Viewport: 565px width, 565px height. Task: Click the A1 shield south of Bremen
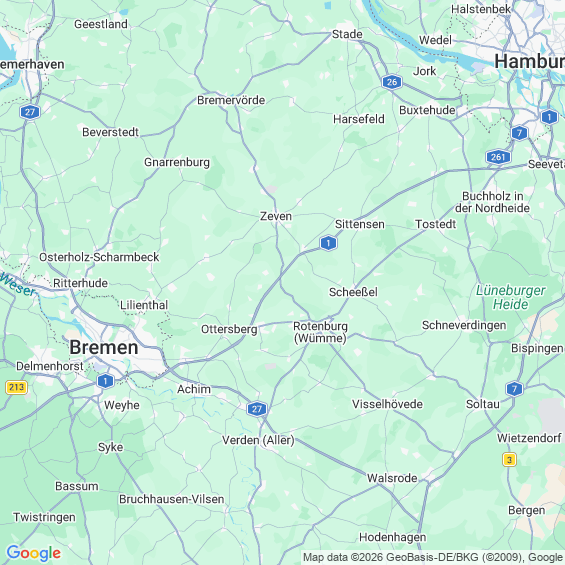[105, 381]
